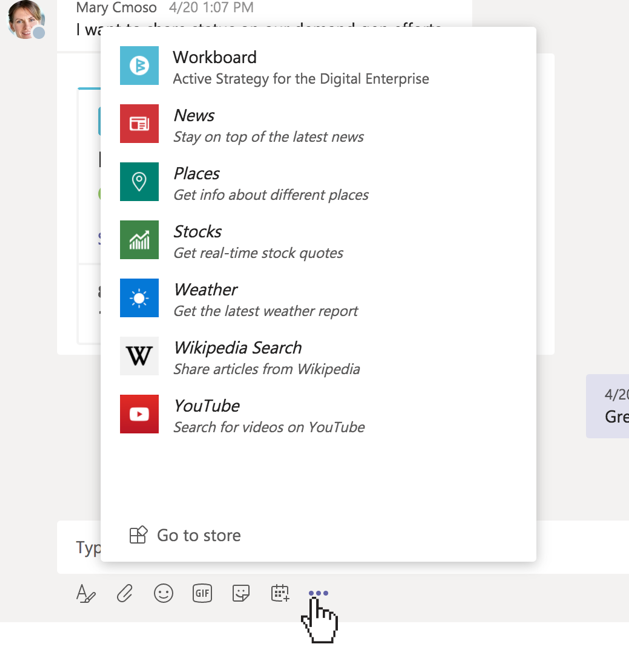Open the Weather sun icon

tap(139, 298)
